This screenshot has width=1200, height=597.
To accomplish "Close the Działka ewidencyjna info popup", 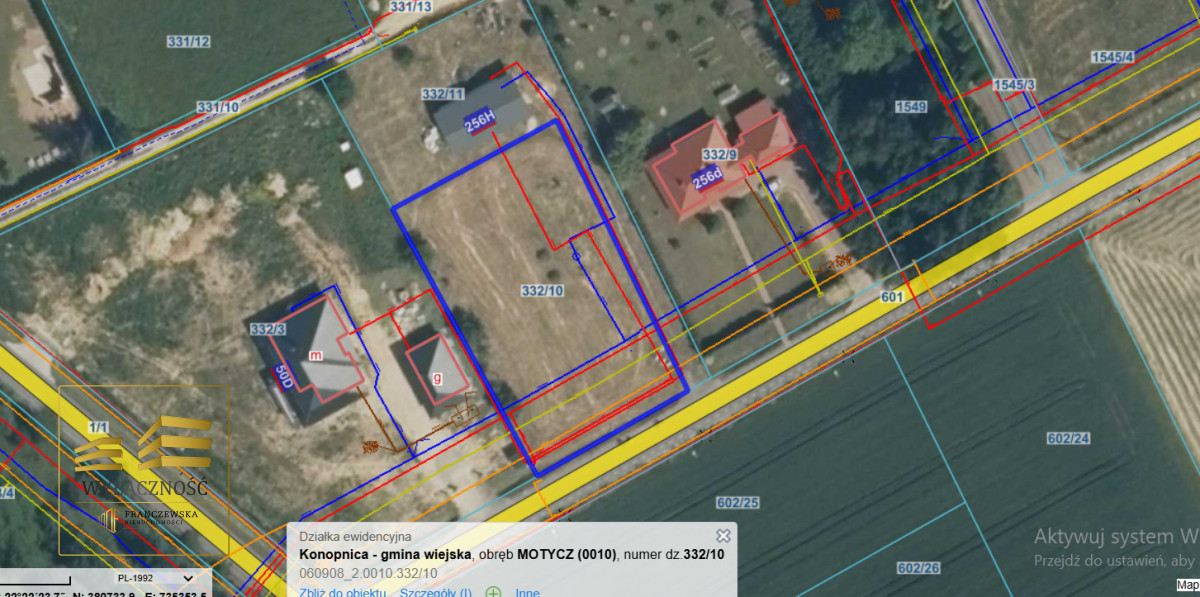I will pos(723,536).
